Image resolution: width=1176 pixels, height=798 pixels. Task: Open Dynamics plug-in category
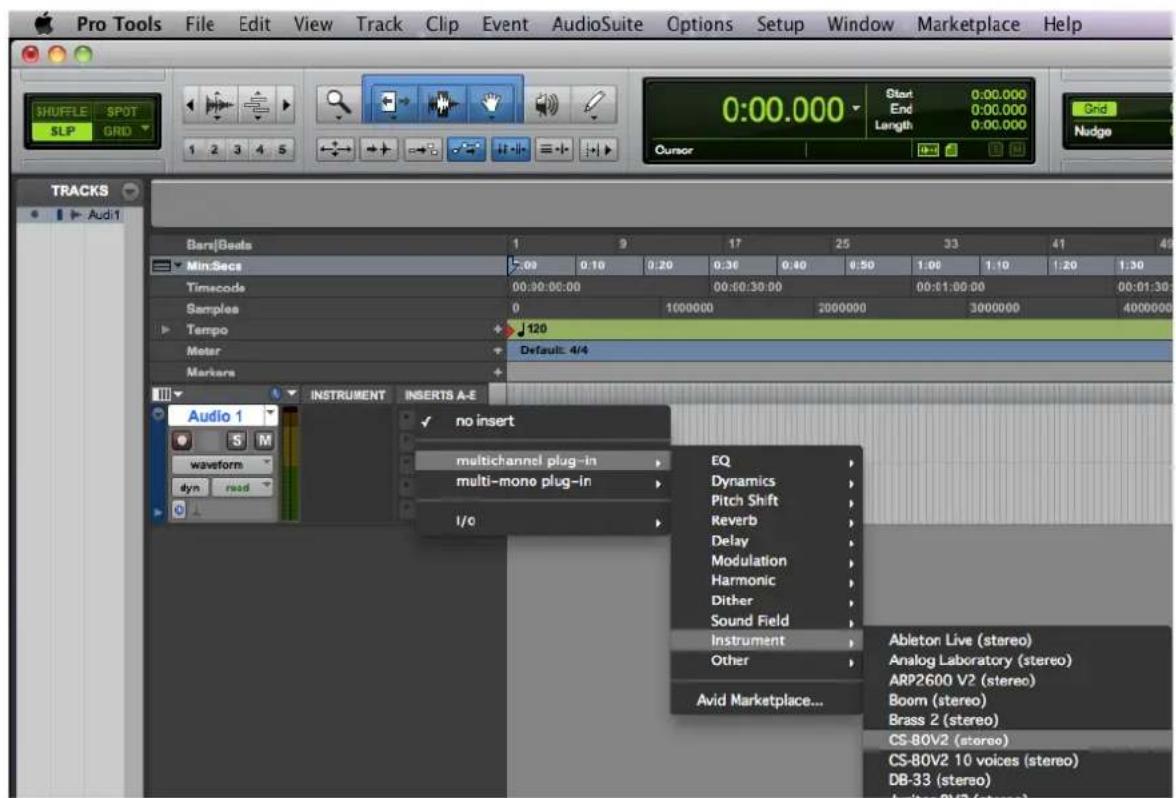coord(766,481)
